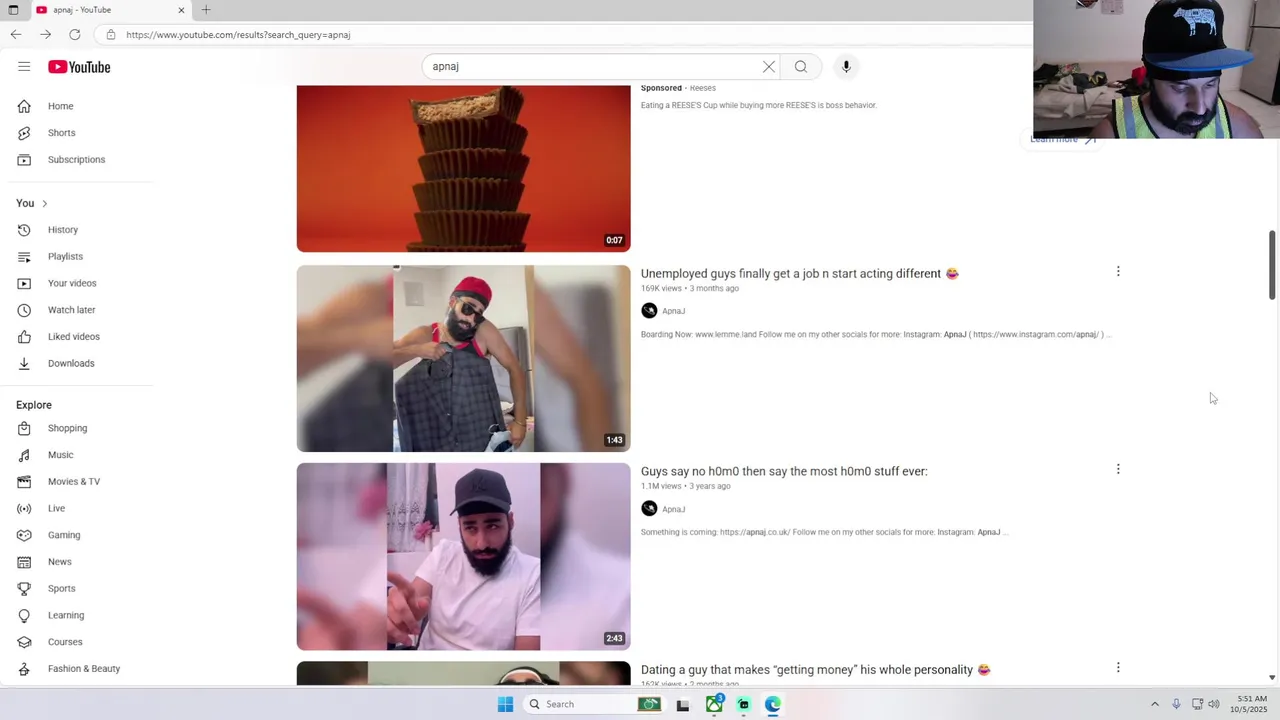Image resolution: width=1280 pixels, height=720 pixels.
Task: Open Subscriptions in the sidebar
Action: click(77, 160)
